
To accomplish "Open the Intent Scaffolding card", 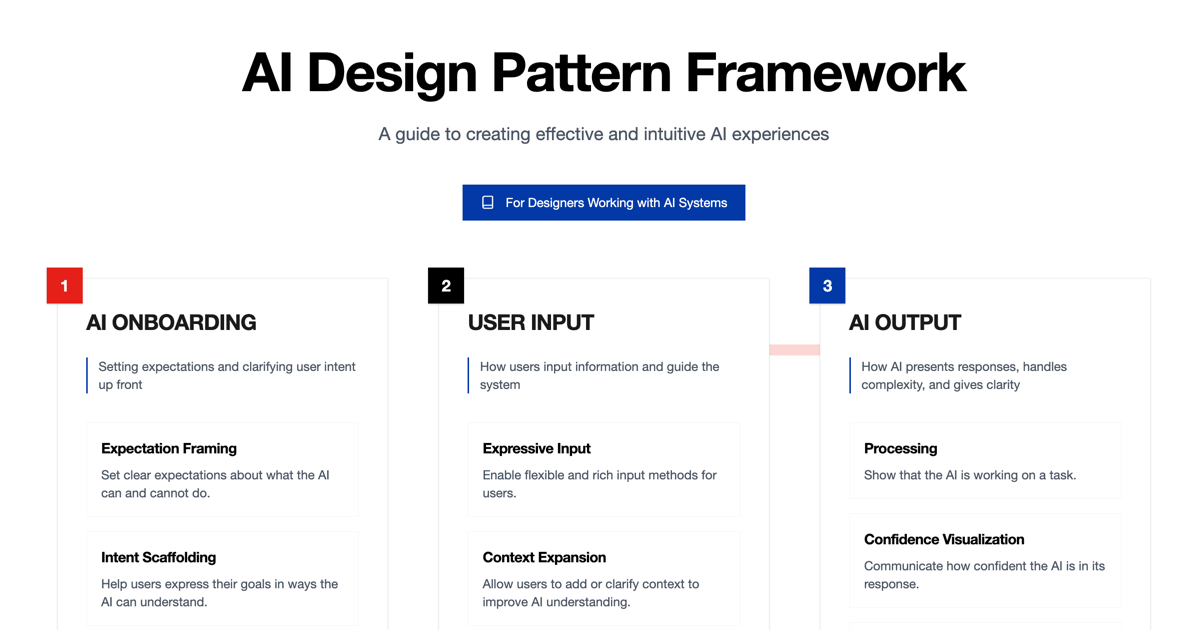I will coord(222,579).
